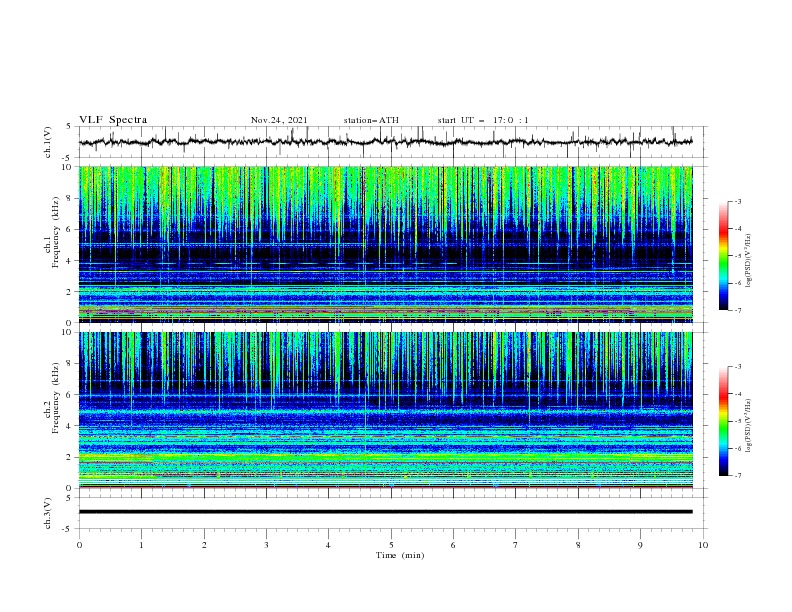Click the ch.1 frequency tick "4"
This screenshot has width=792, height=612.
pyautogui.click(x=70, y=261)
